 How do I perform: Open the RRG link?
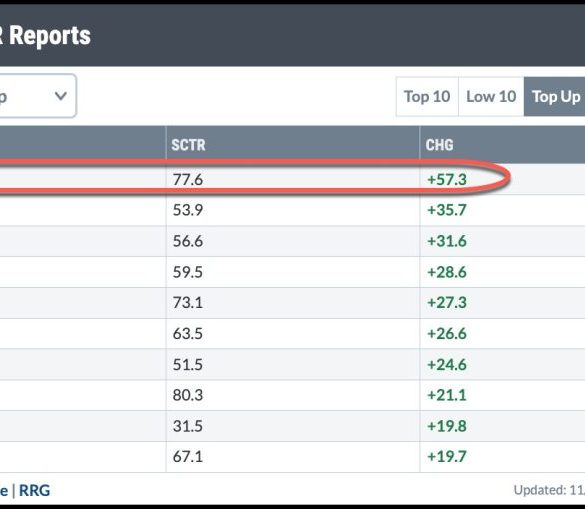coord(34,490)
